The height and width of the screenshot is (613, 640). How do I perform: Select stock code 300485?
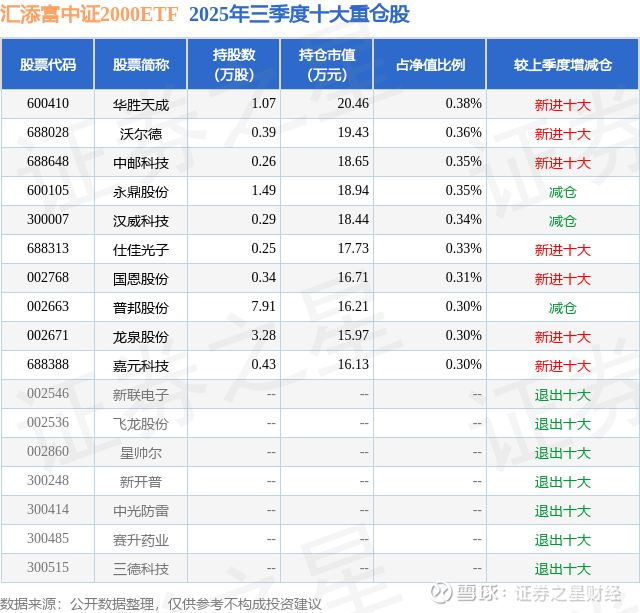click(x=48, y=538)
